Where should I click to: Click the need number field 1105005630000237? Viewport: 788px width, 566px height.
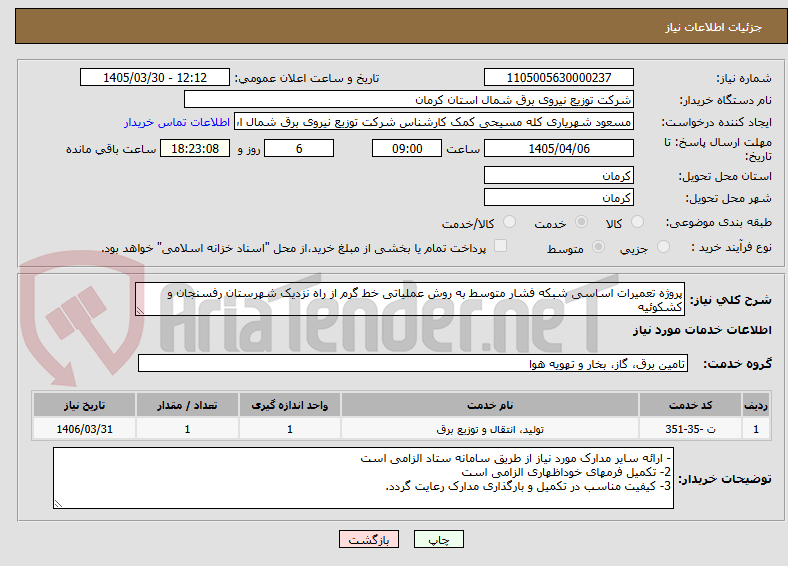[x=558, y=77]
